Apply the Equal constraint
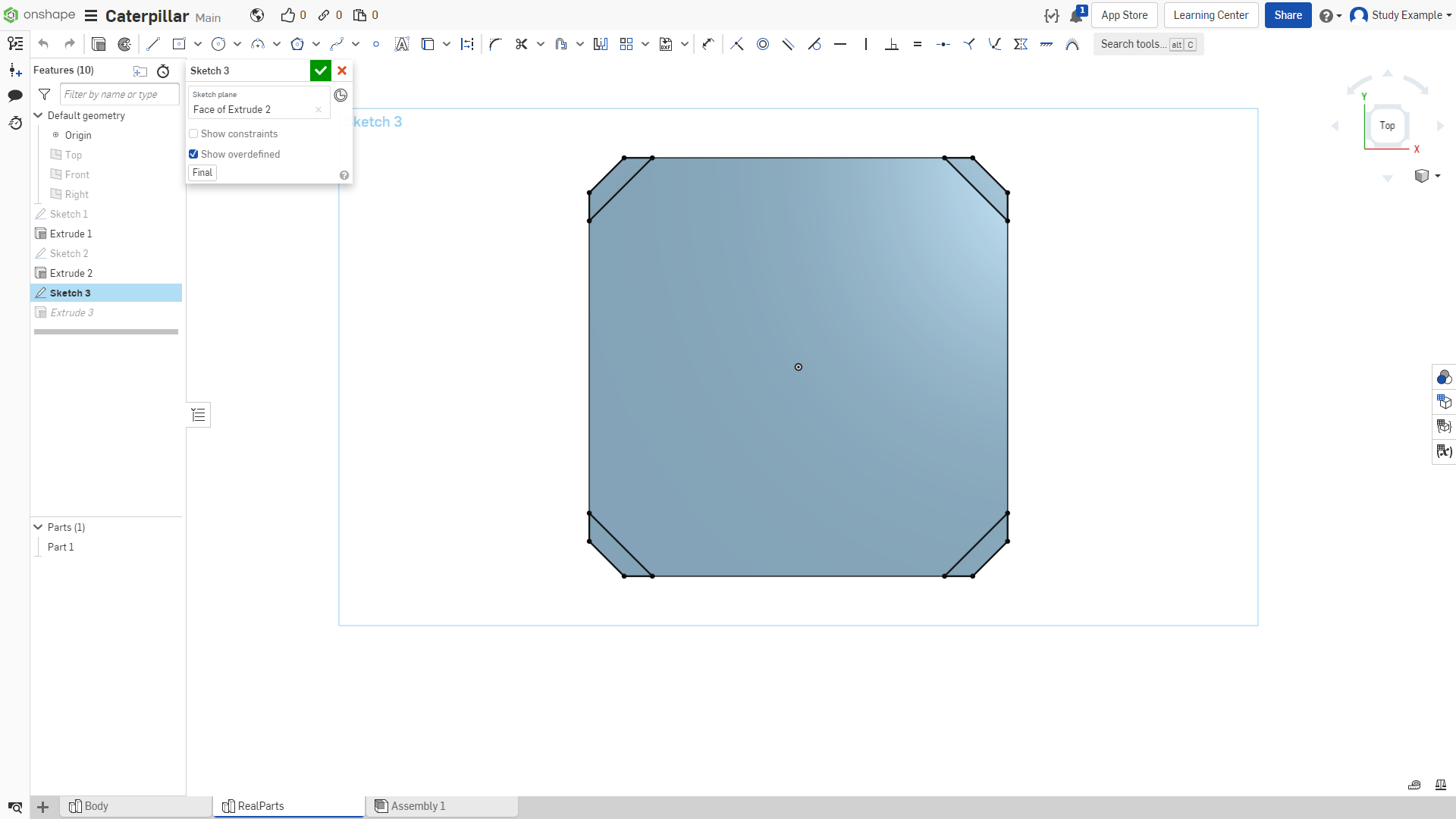 [x=918, y=44]
